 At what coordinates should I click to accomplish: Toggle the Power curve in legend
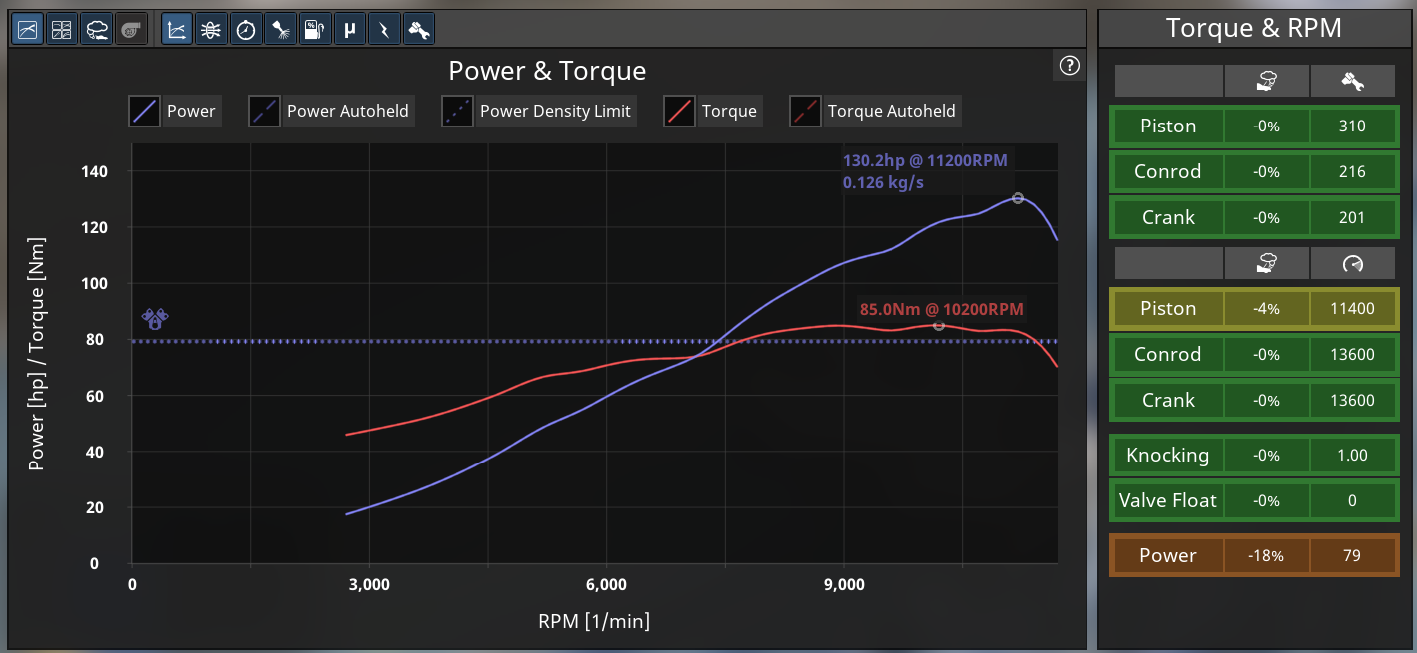(x=173, y=111)
